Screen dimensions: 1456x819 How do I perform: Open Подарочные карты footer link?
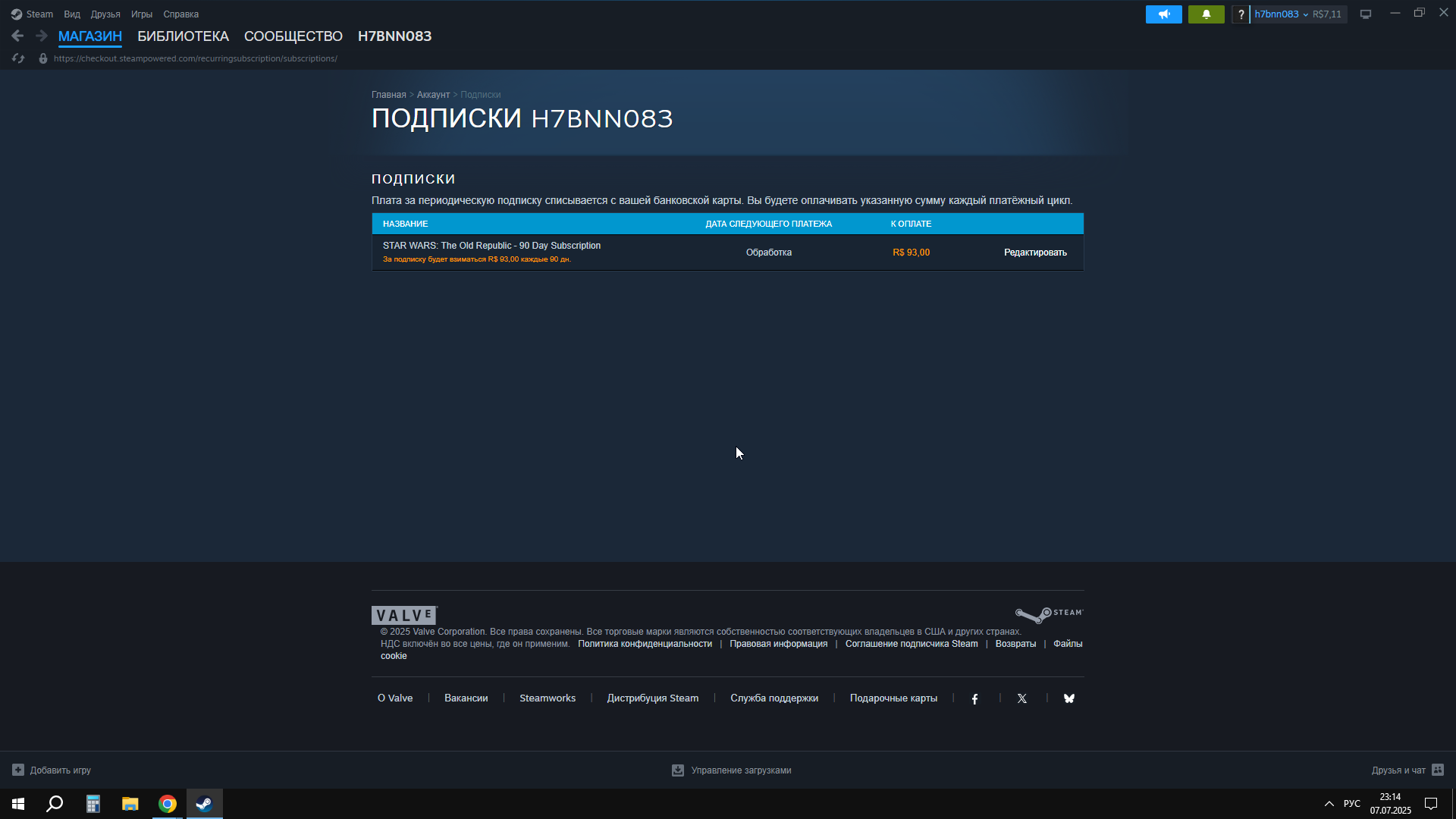click(893, 698)
